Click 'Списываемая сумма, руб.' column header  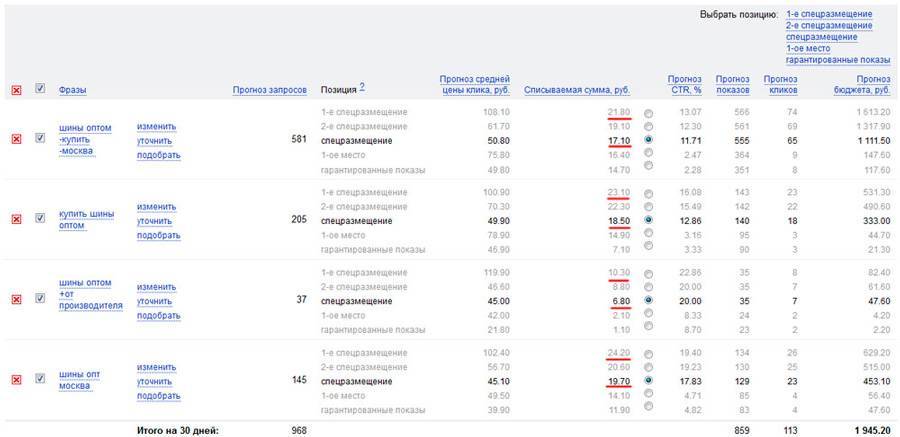point(577,90)
